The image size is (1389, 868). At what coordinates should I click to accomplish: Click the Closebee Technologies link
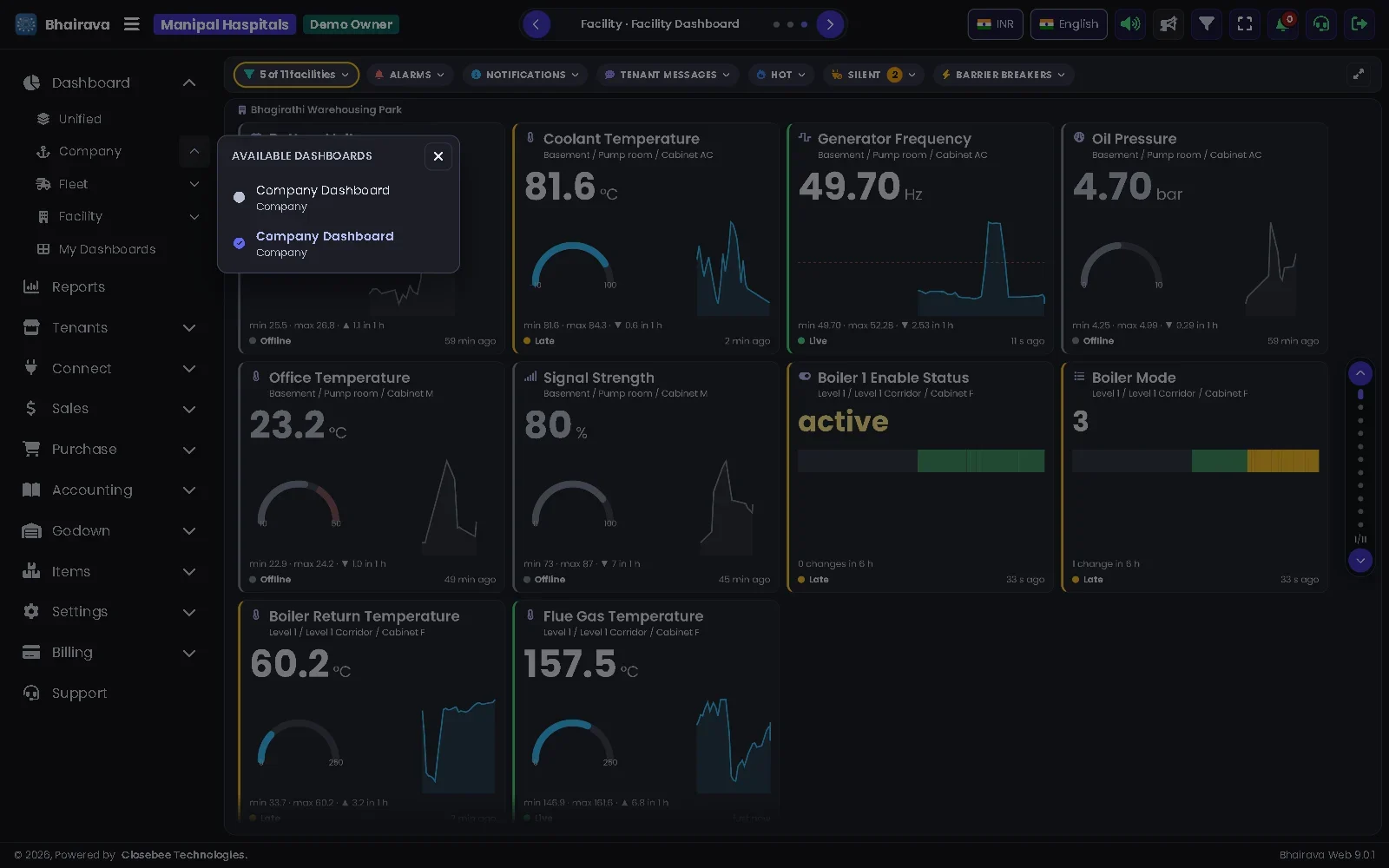pyautogui.click(x=184, y=855)
